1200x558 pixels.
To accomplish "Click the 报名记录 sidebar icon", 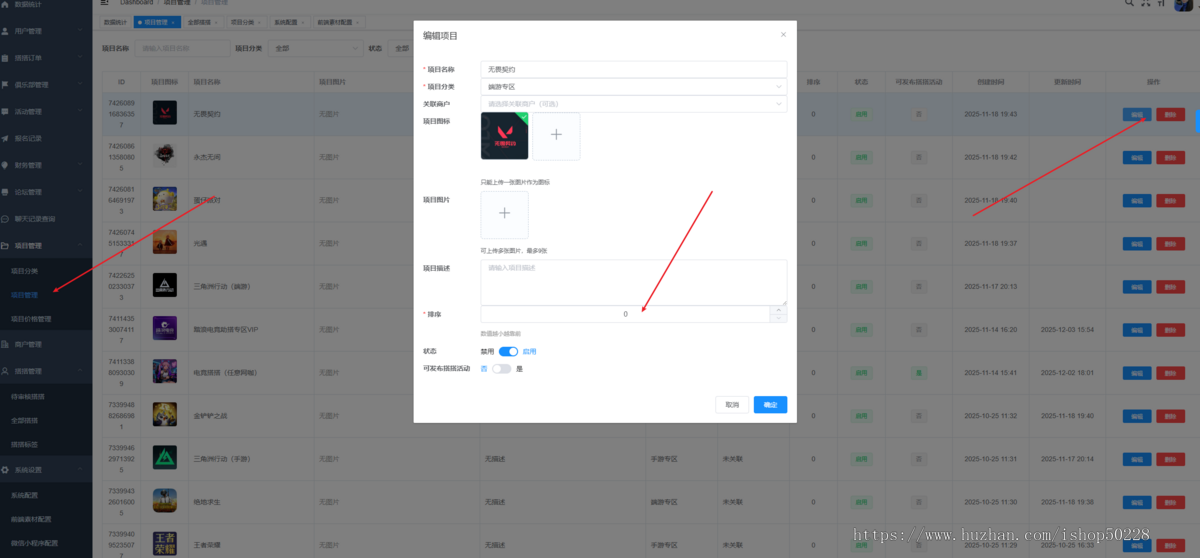I will pyautogui.click(x=6, y=138).
